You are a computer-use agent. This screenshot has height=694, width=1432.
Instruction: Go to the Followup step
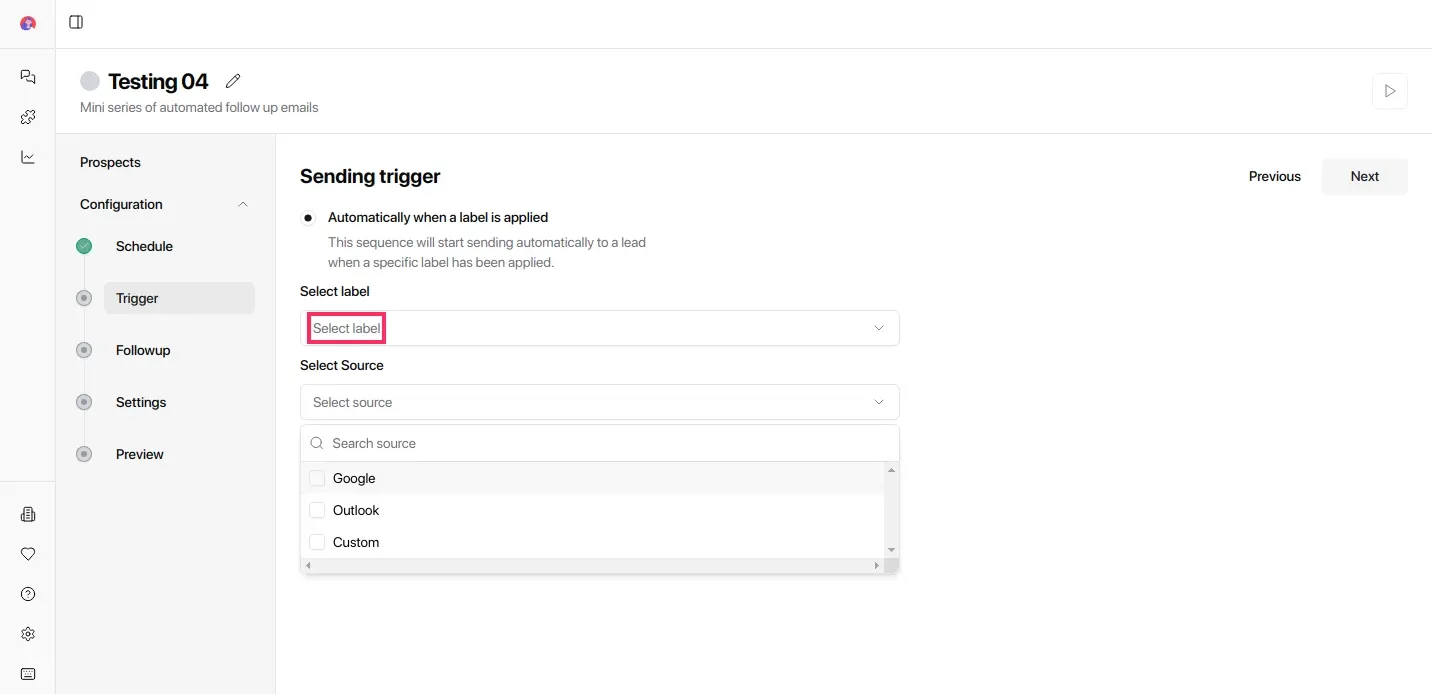143,350
